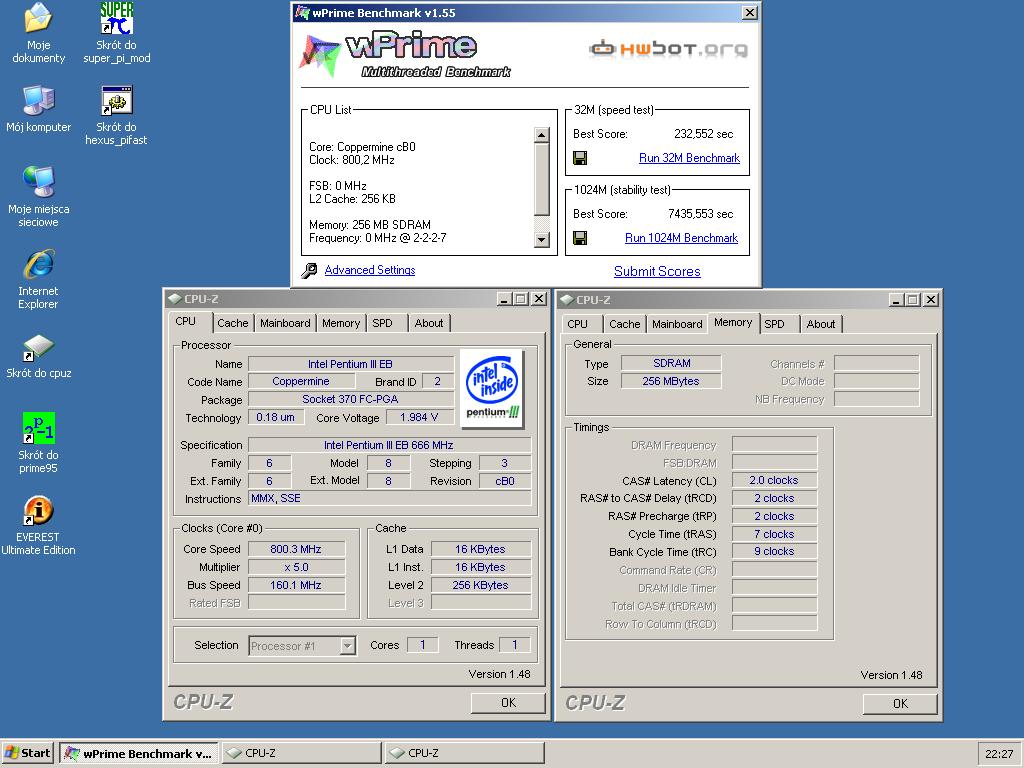Open Skrót do super_pi_mod shortcut
Screen dimensions: 1024x768
tap(116, 33)
